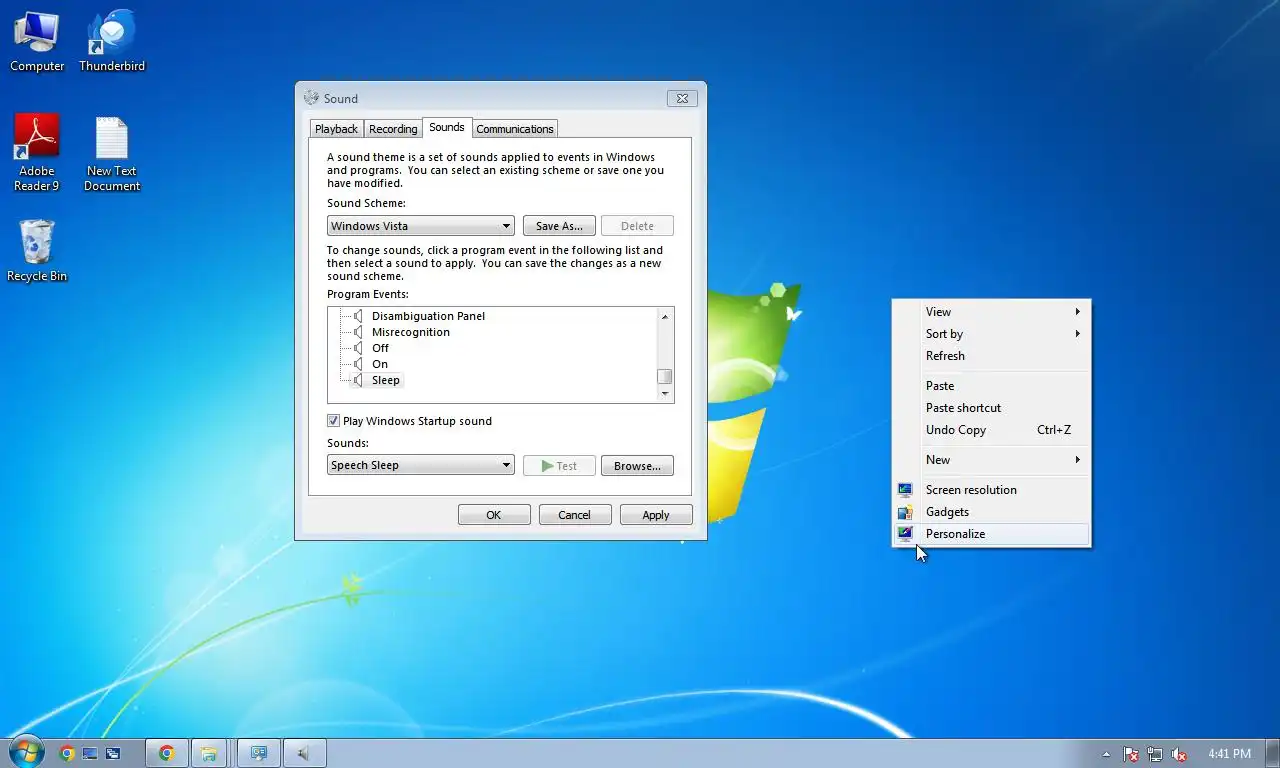
Task: Click the Program Events scrollbar up arrow
Action: 665,316
